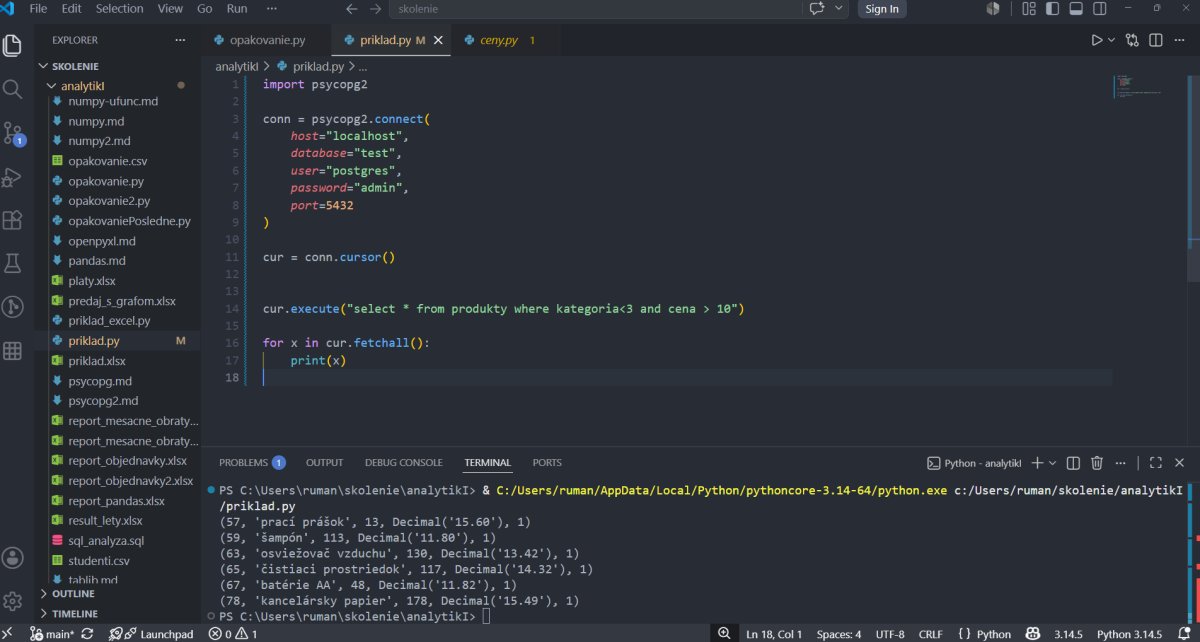The width and height of the screenshot is (1200, 642).
Task: Click the command center search box
Action: coord(595,9)
